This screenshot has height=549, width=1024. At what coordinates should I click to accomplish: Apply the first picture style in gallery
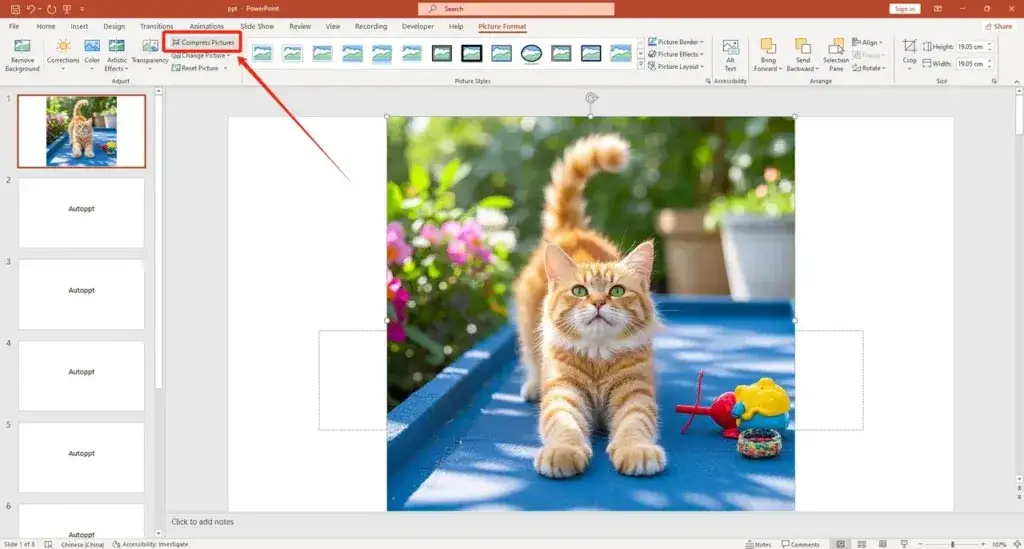click(x=263, y=54)
